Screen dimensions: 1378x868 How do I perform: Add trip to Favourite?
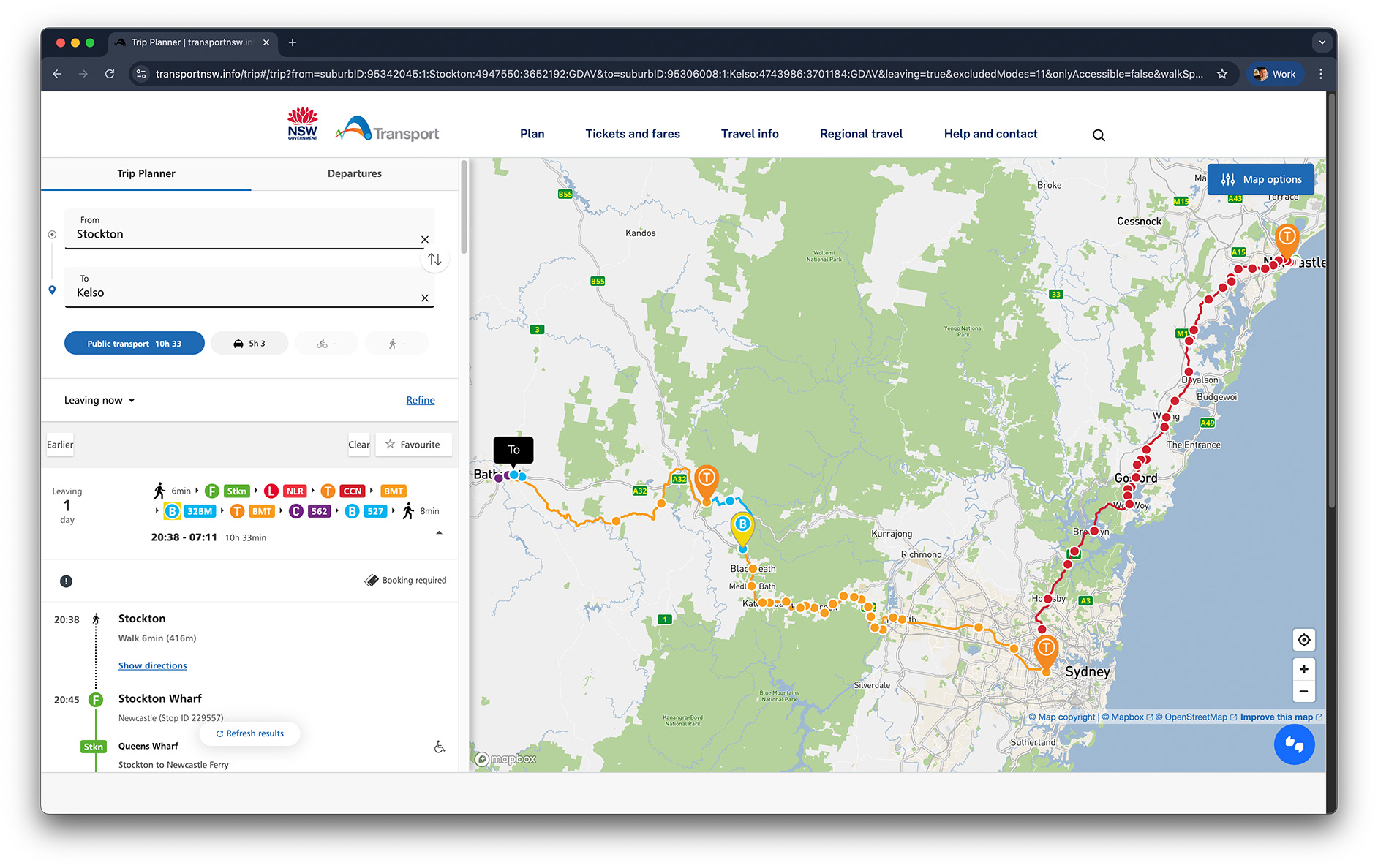tap(414, 445)
